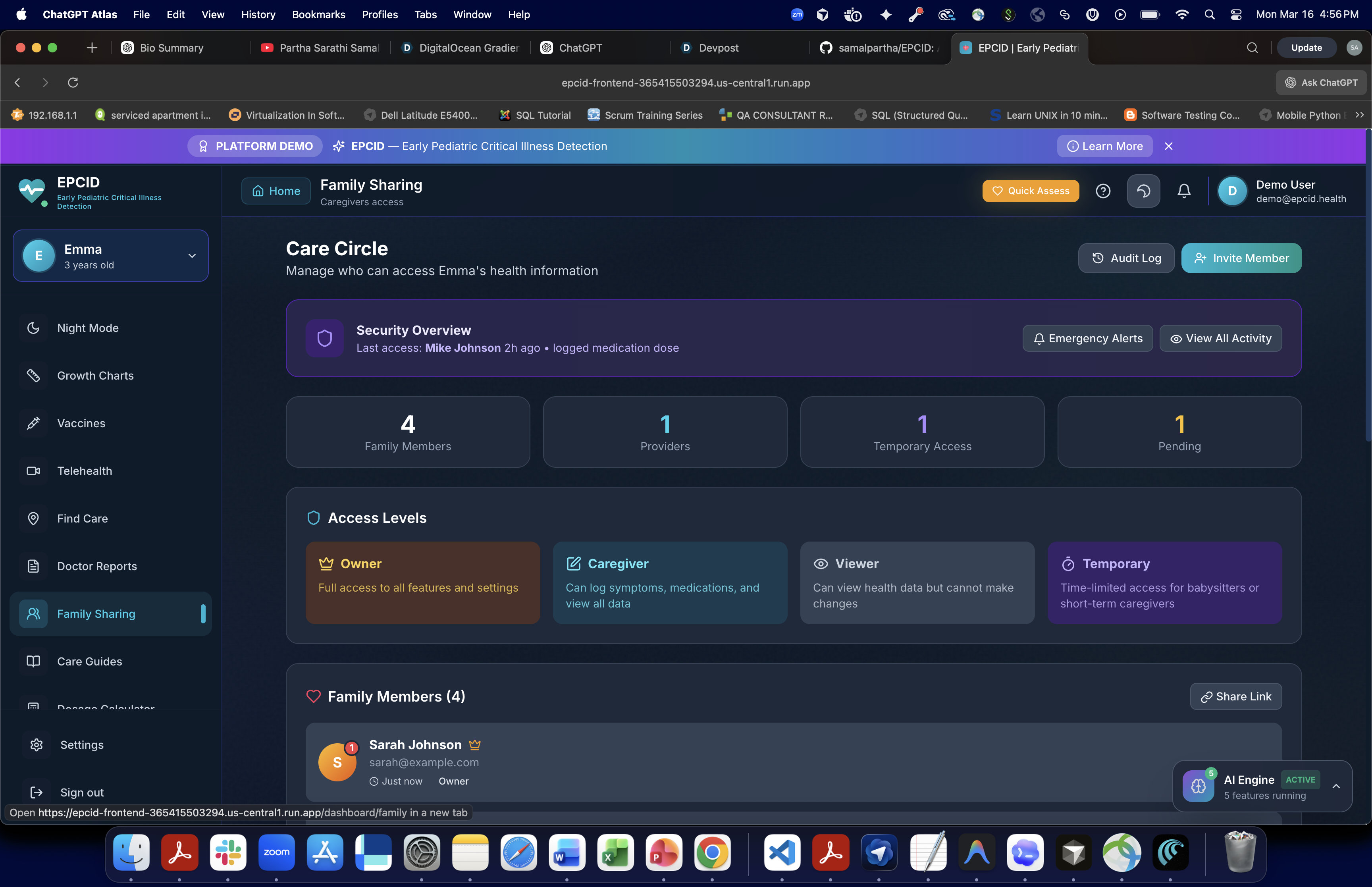Open Telehealth in sidebar
The width and height of the screenshot is (1372, 887).
coord(85,470)
